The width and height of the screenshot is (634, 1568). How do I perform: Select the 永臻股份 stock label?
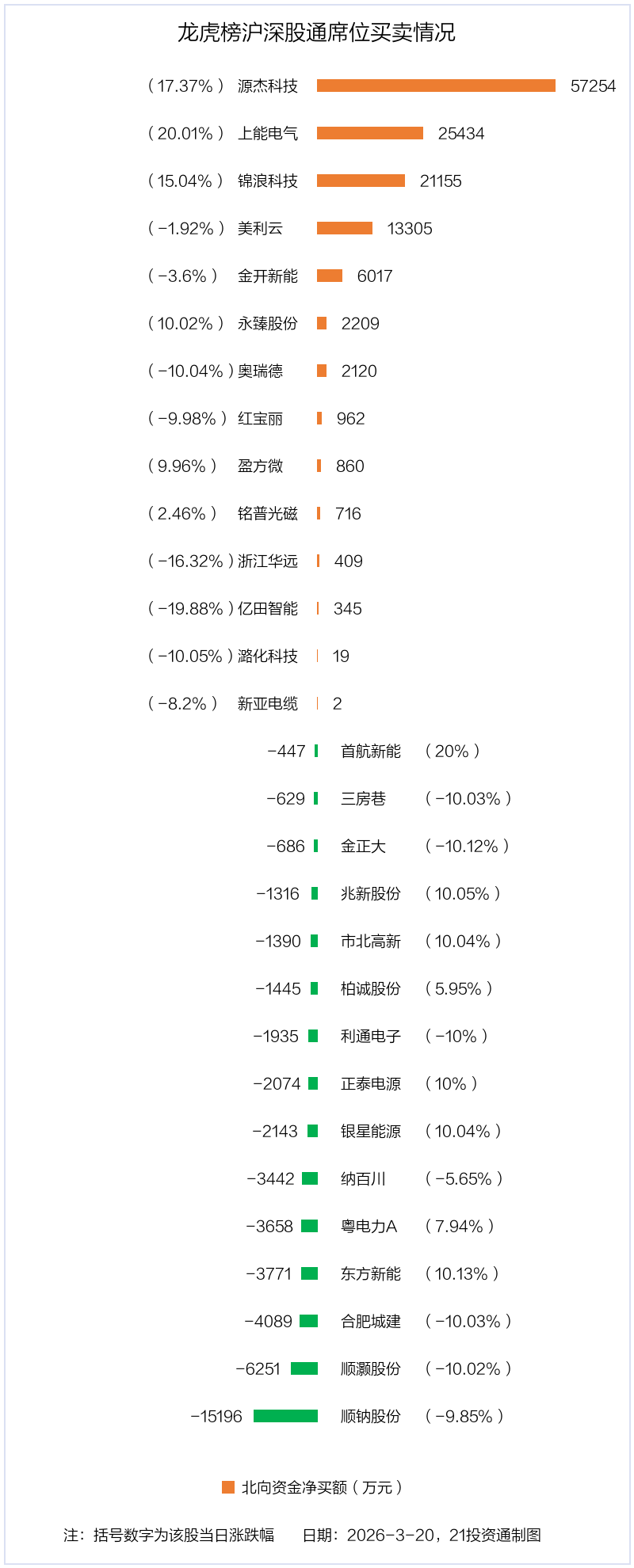[x=268, y=323]
